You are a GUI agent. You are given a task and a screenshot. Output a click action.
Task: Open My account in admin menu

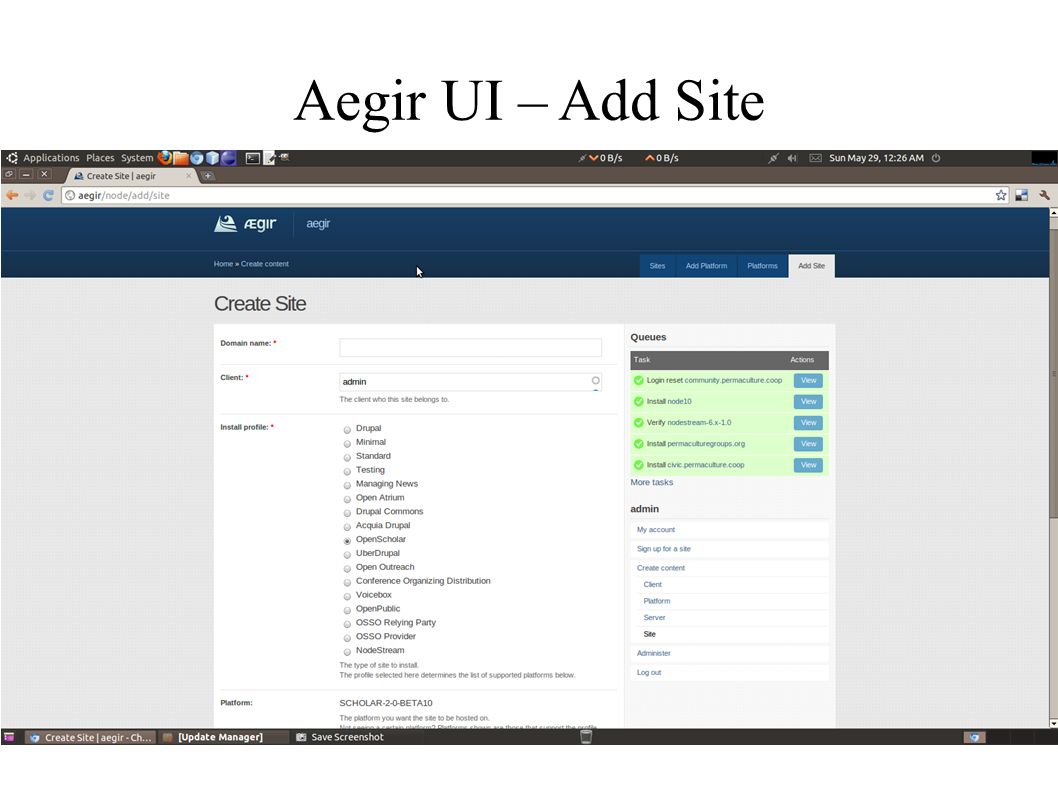656,530
